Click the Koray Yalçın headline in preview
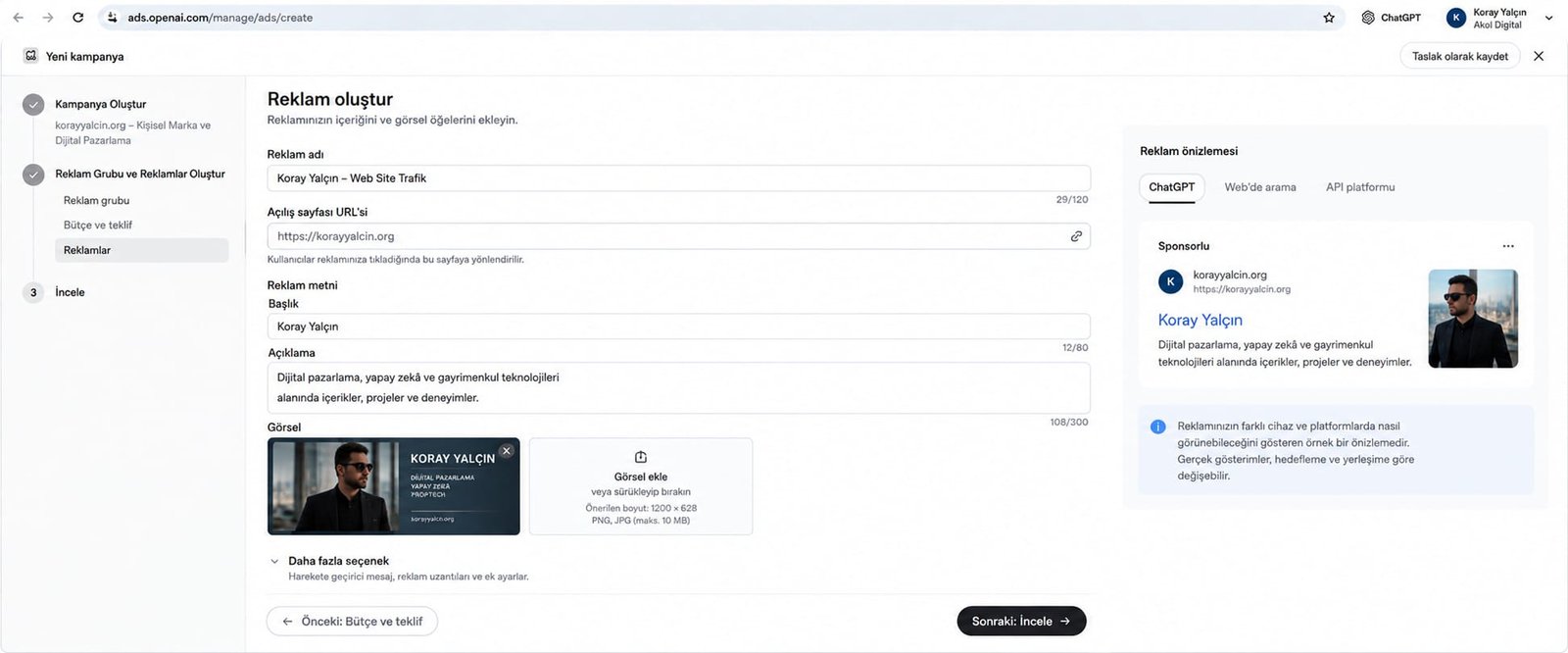1568x653 pixels. (1200, 320)
